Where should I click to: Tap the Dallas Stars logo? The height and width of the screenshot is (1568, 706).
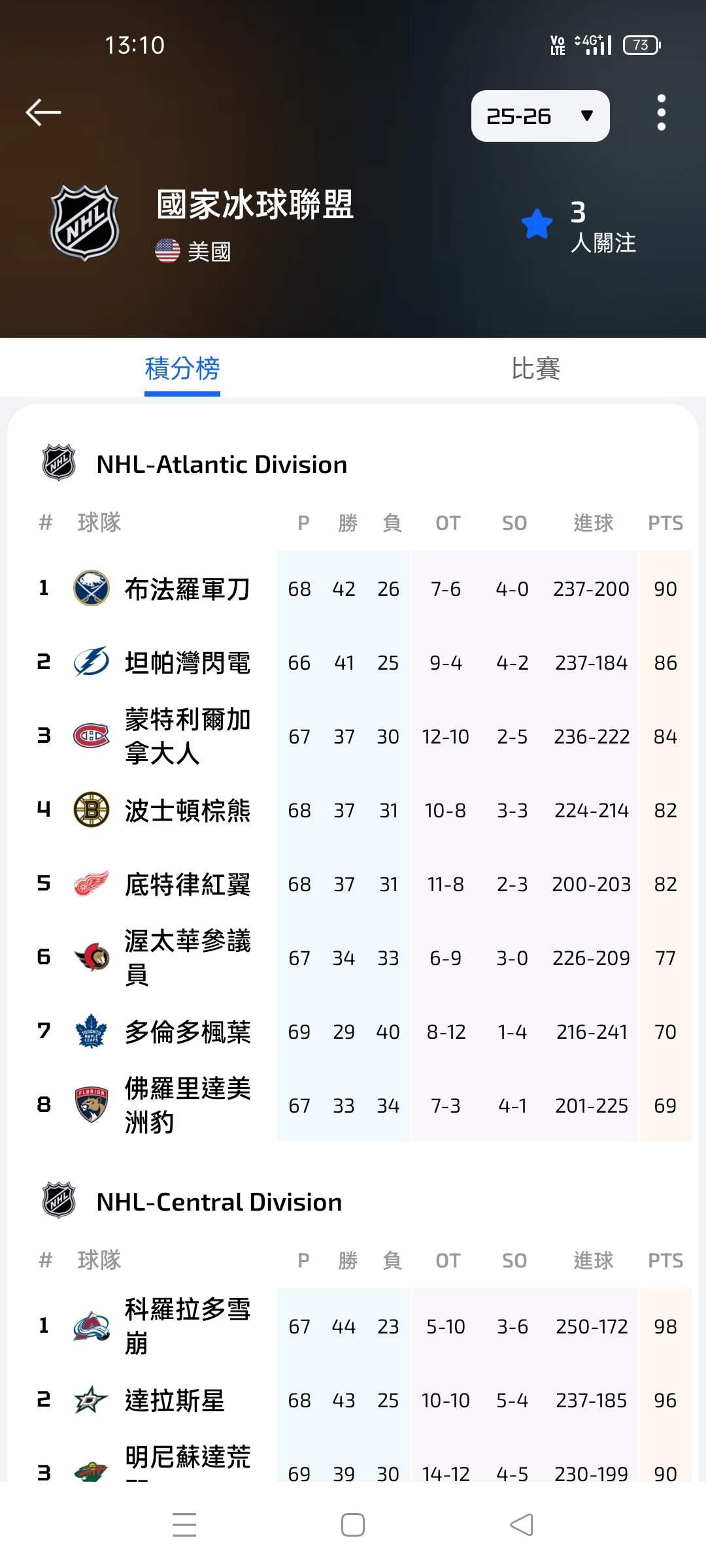tap(91, 1400)
